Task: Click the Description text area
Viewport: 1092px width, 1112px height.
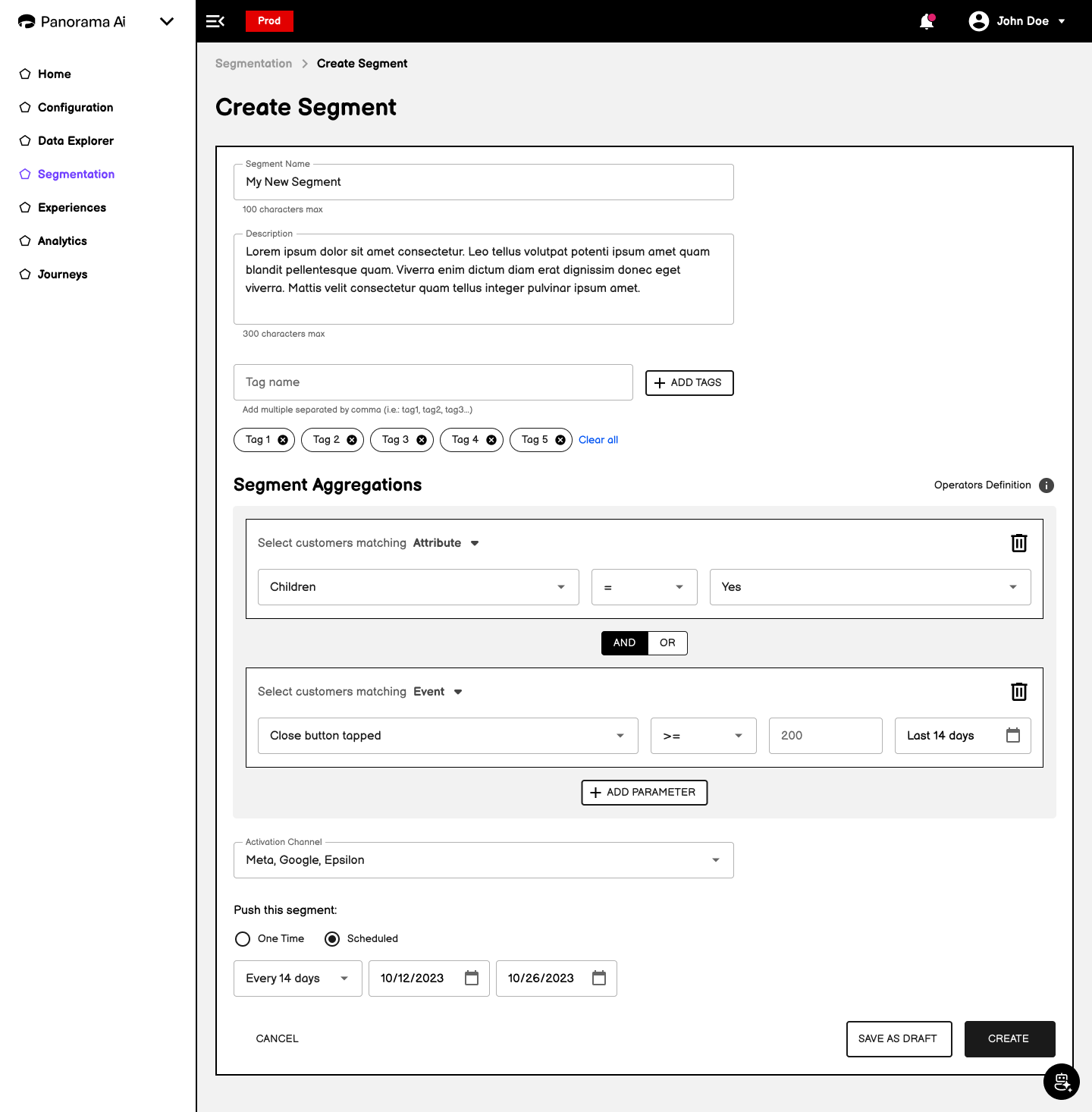Action: tap(484, 279)
